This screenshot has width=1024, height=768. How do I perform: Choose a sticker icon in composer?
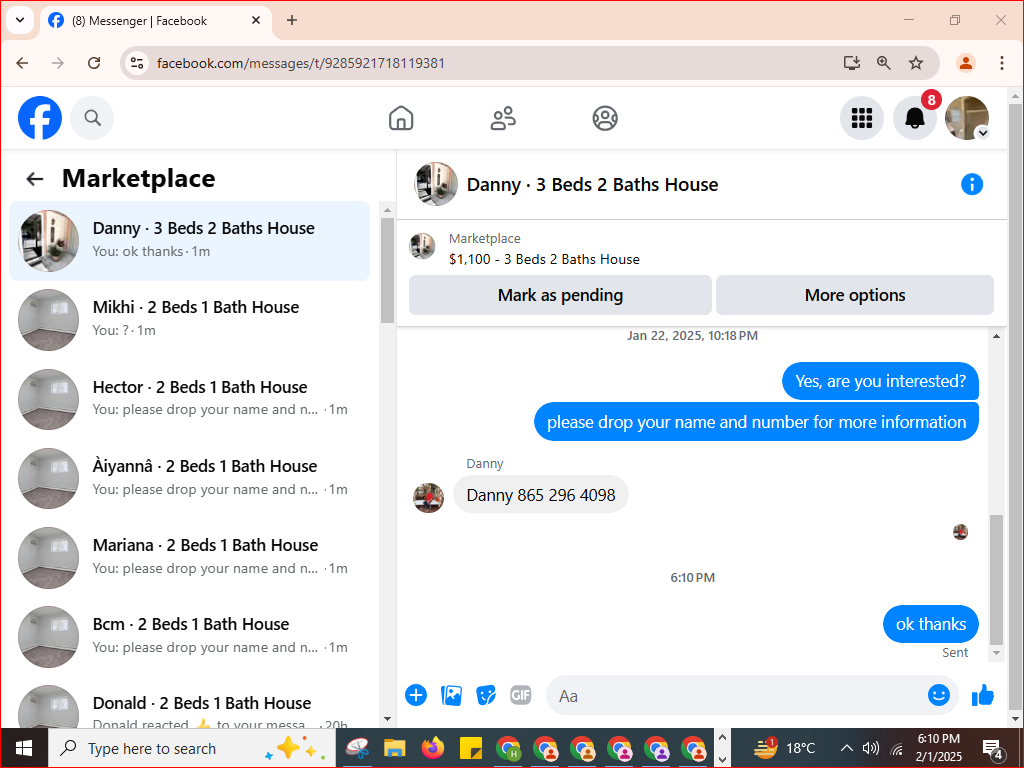[x=486, y=696]
